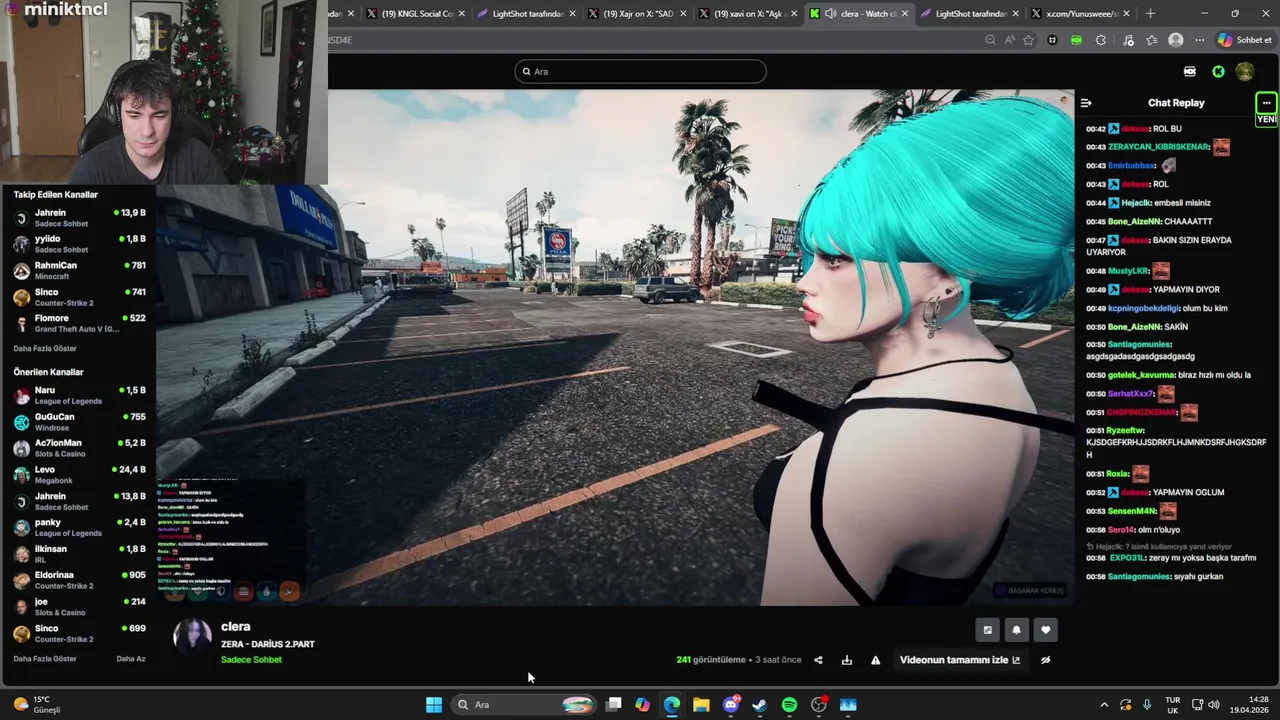This screenshot has height=720, width=1280.
Task: Click the black cat-face extension icon
Action: 1052,40
